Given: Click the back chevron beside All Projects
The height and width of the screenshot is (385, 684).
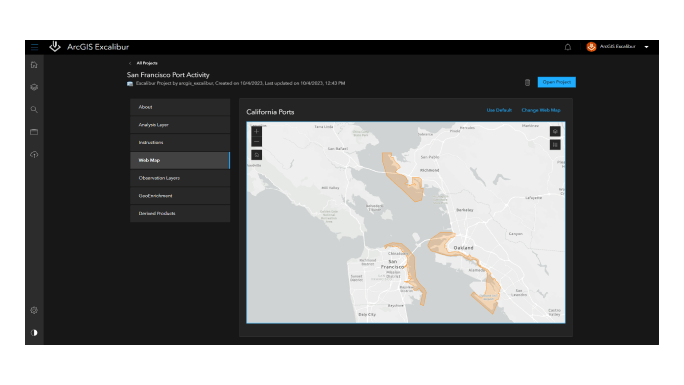Looking at the screenshot, I should point(130,63).
